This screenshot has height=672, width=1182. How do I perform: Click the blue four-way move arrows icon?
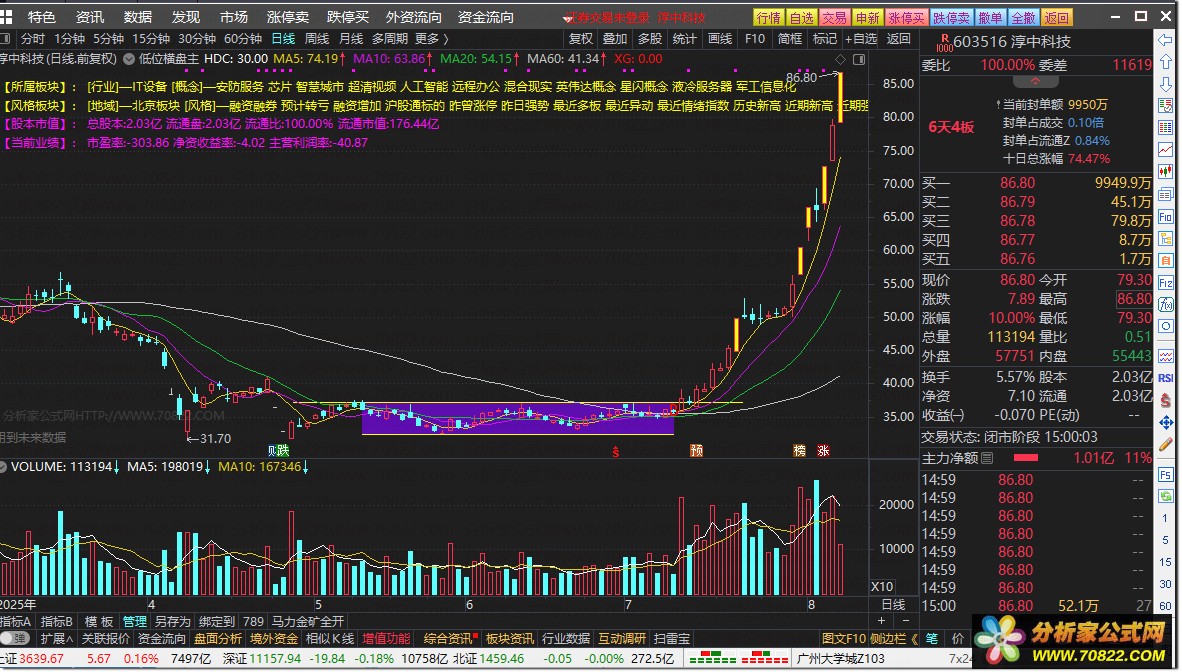[x=1165, y=422]
